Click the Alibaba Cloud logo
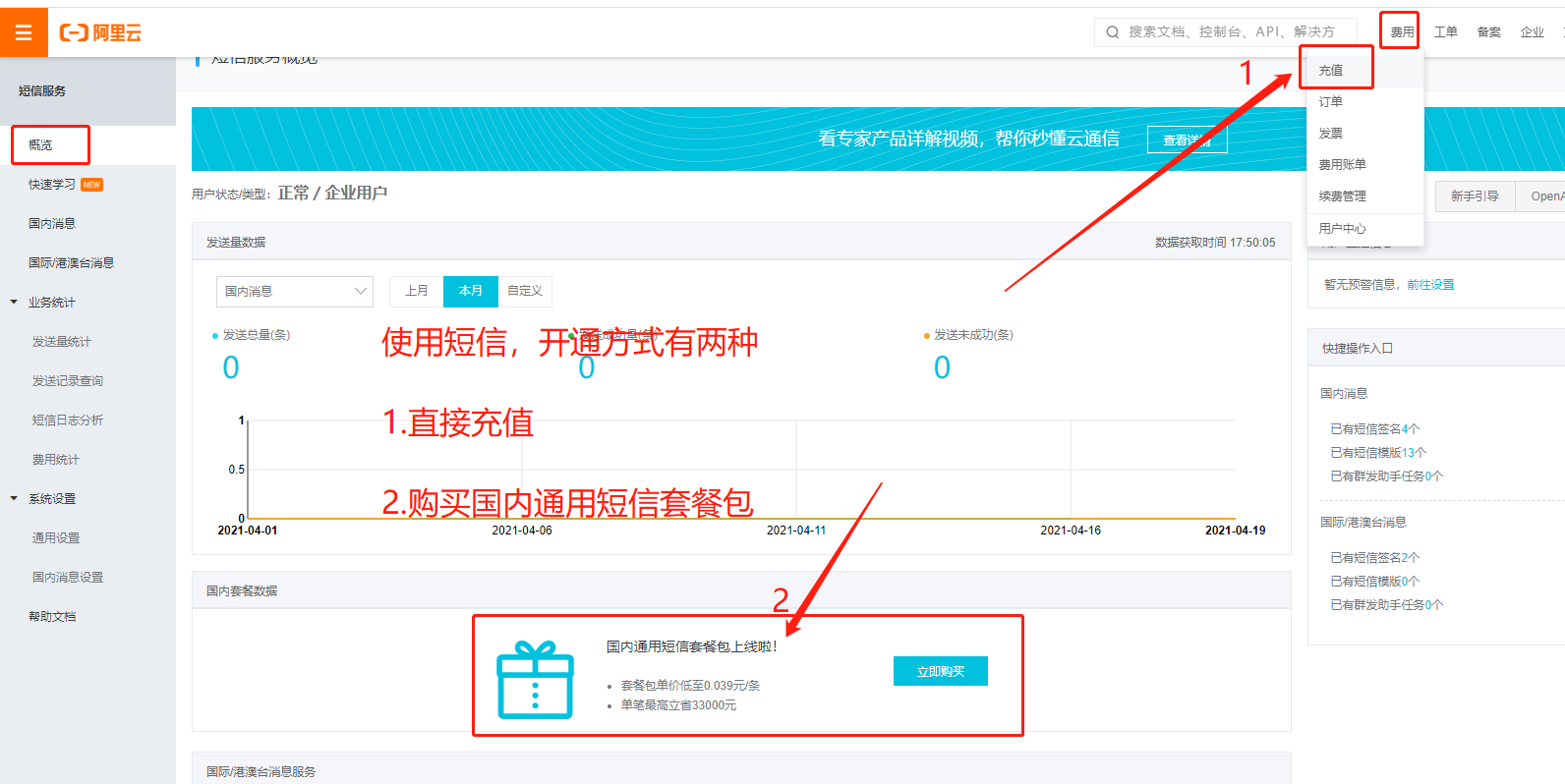The image size is (1565, 784). [100, 32]
